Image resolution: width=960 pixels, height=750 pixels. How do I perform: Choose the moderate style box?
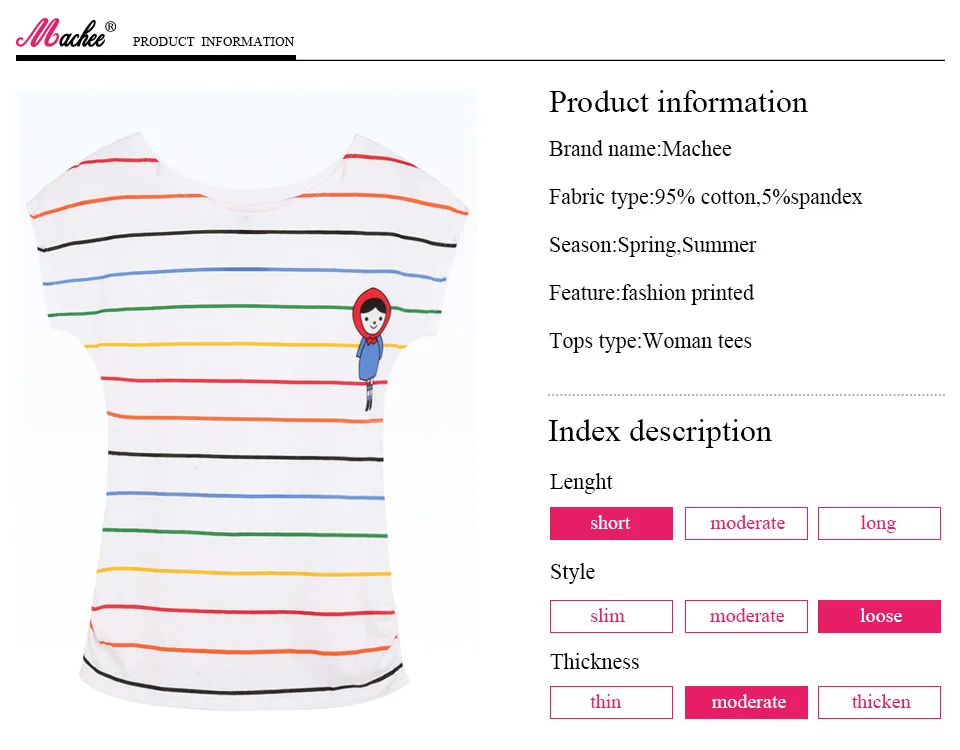click(x=746, y=616)
